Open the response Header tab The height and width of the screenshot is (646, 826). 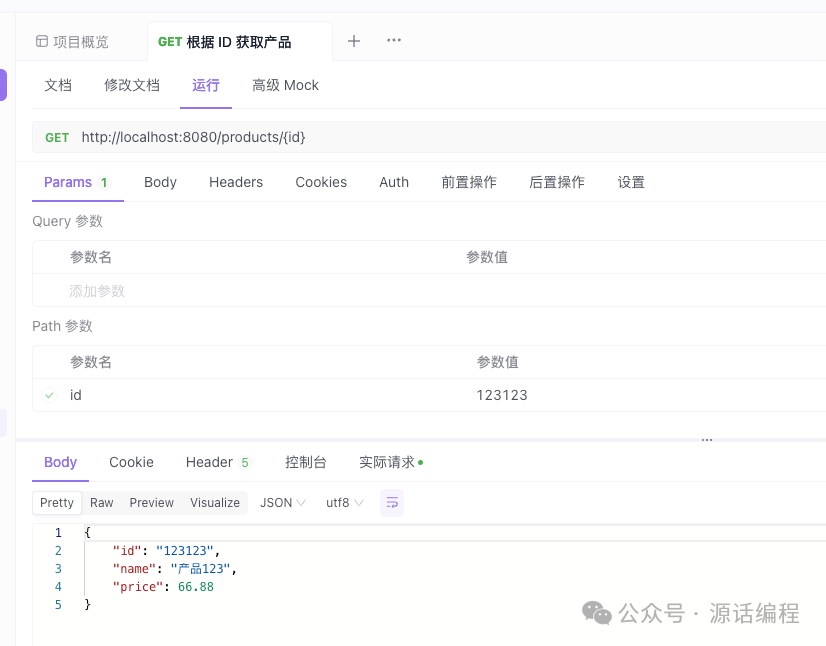218,462
